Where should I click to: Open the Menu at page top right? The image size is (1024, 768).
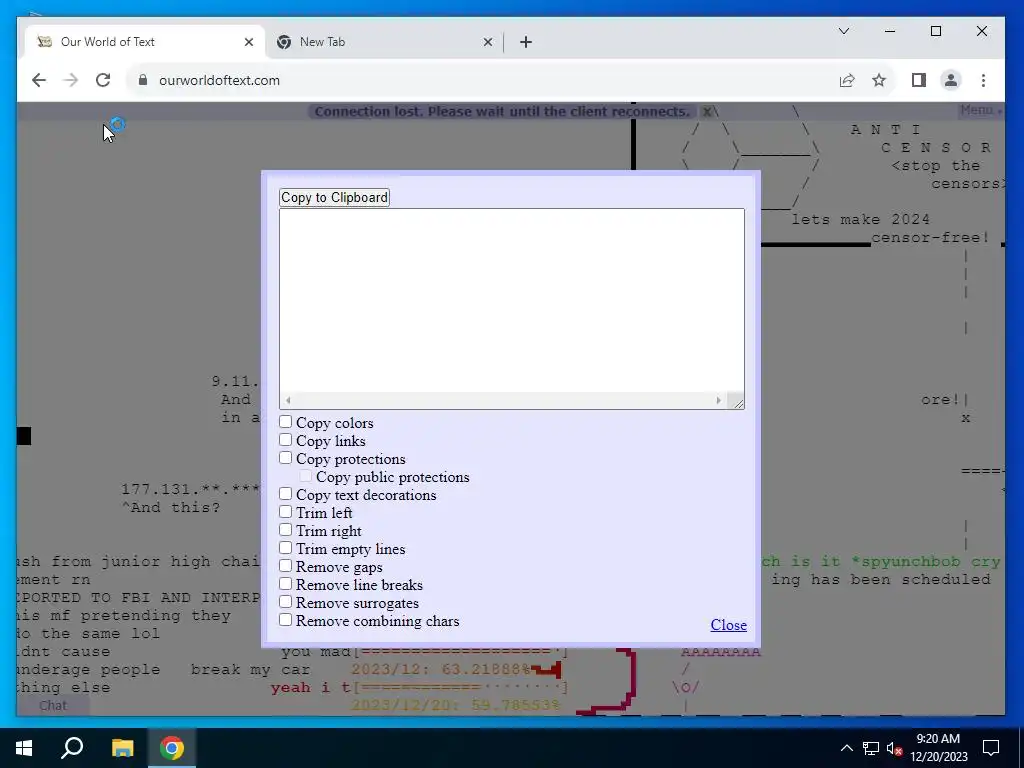tap(980, 110)
